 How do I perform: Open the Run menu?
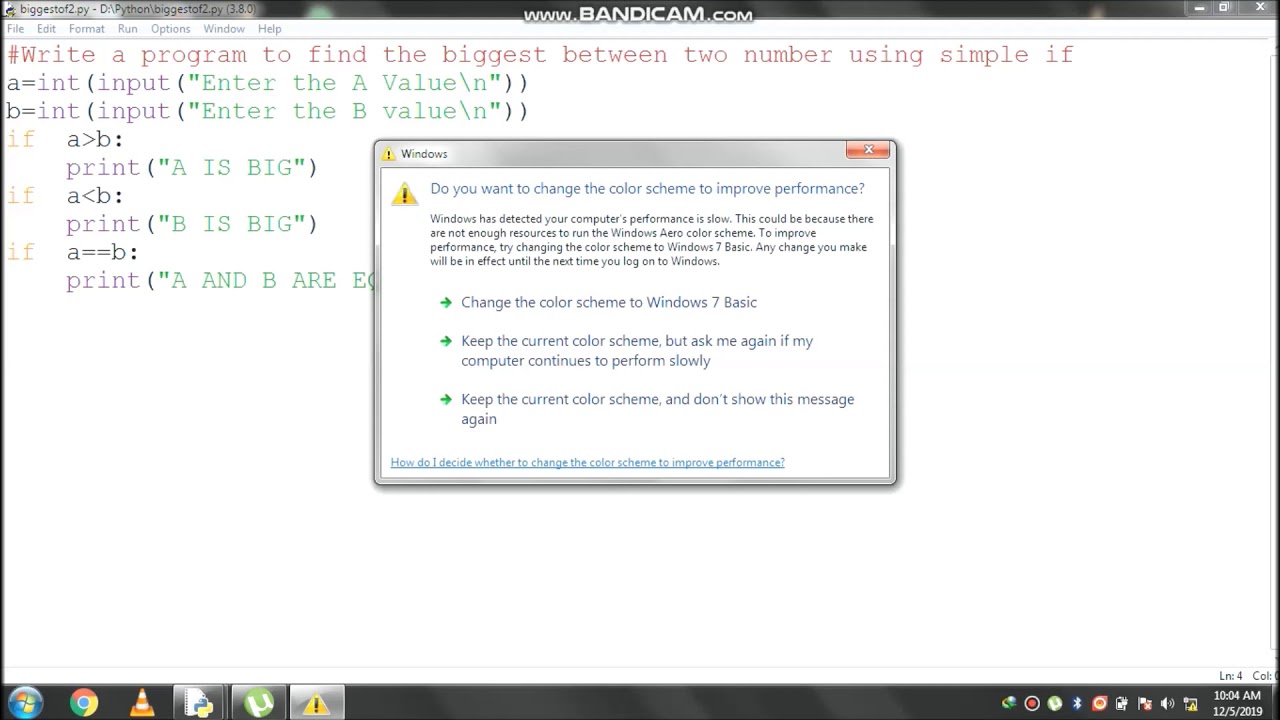click(x=128, y=29)
